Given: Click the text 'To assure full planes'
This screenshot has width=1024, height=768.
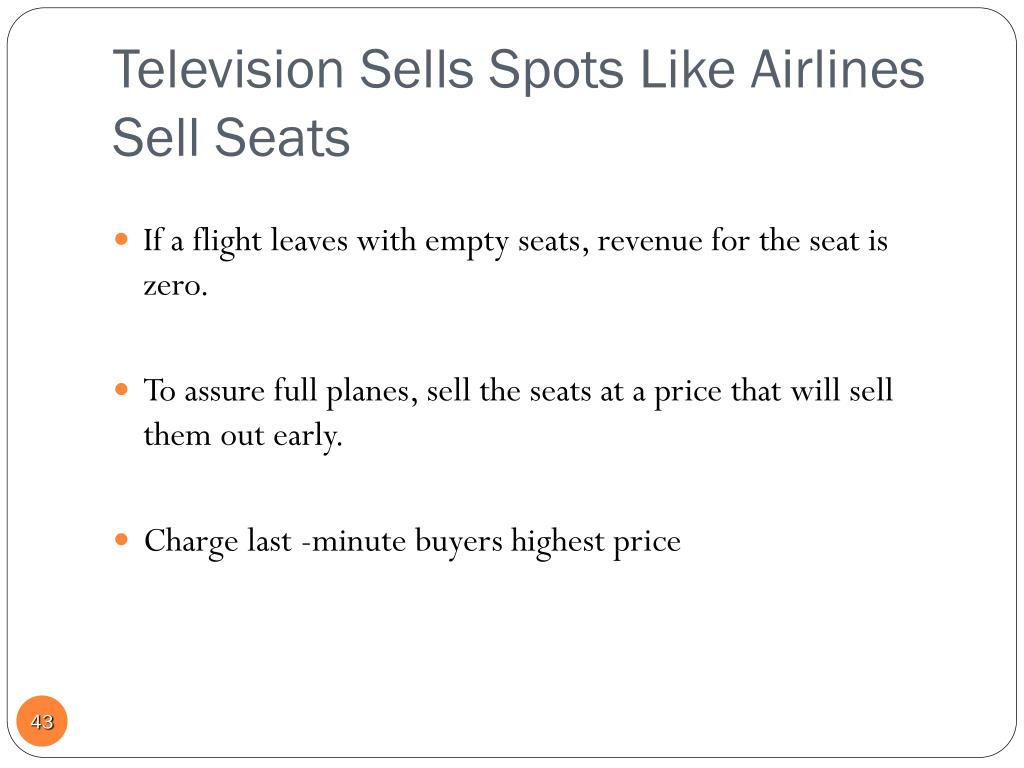Looking at the screenshot, I should [280, 392].
